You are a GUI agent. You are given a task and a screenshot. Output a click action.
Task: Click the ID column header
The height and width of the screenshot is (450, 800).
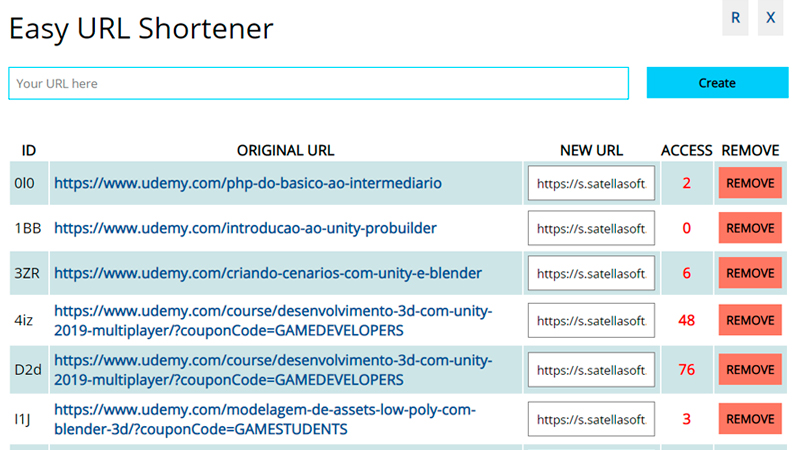29,151
